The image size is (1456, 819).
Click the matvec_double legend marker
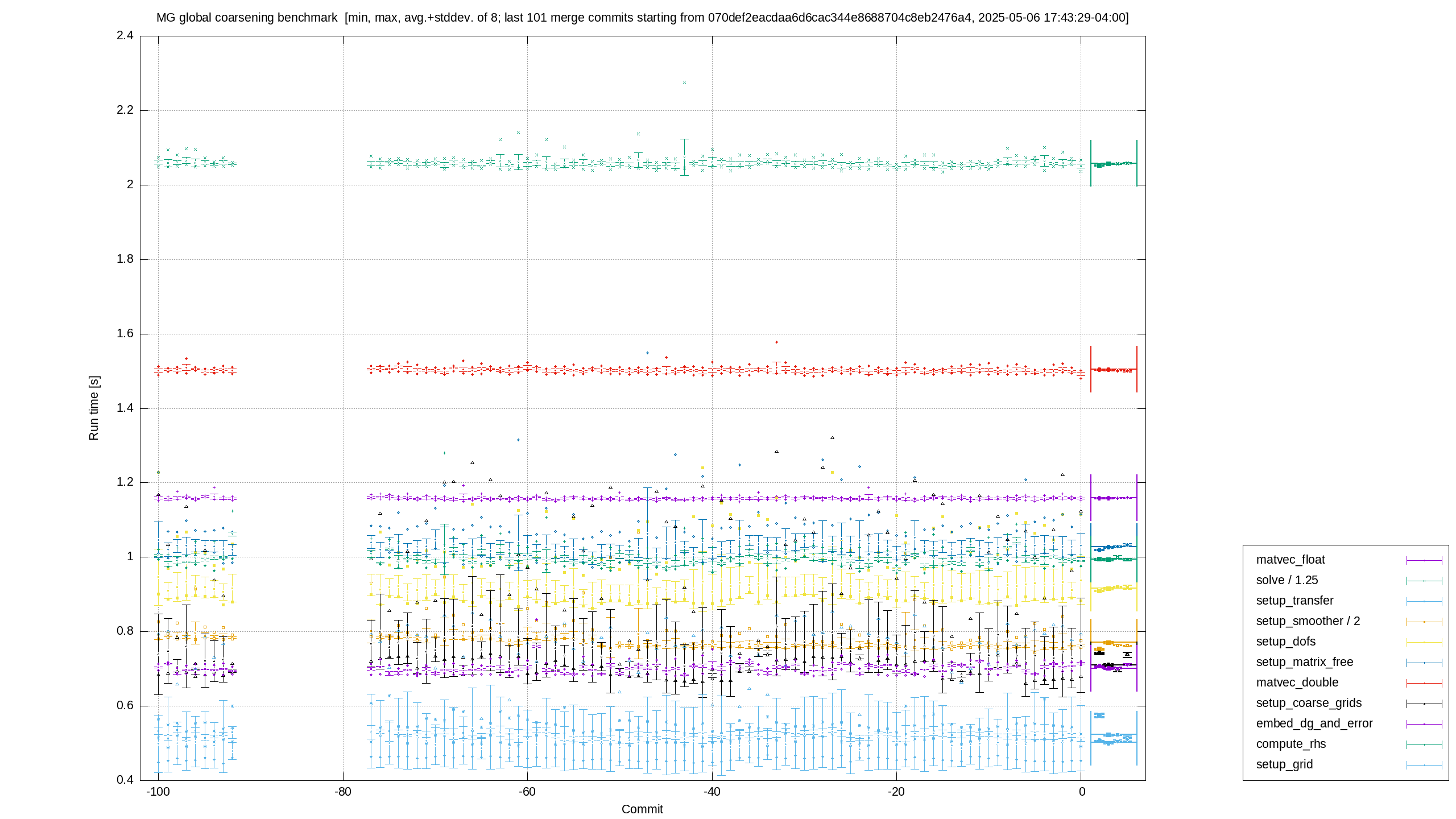point(1424,683)
